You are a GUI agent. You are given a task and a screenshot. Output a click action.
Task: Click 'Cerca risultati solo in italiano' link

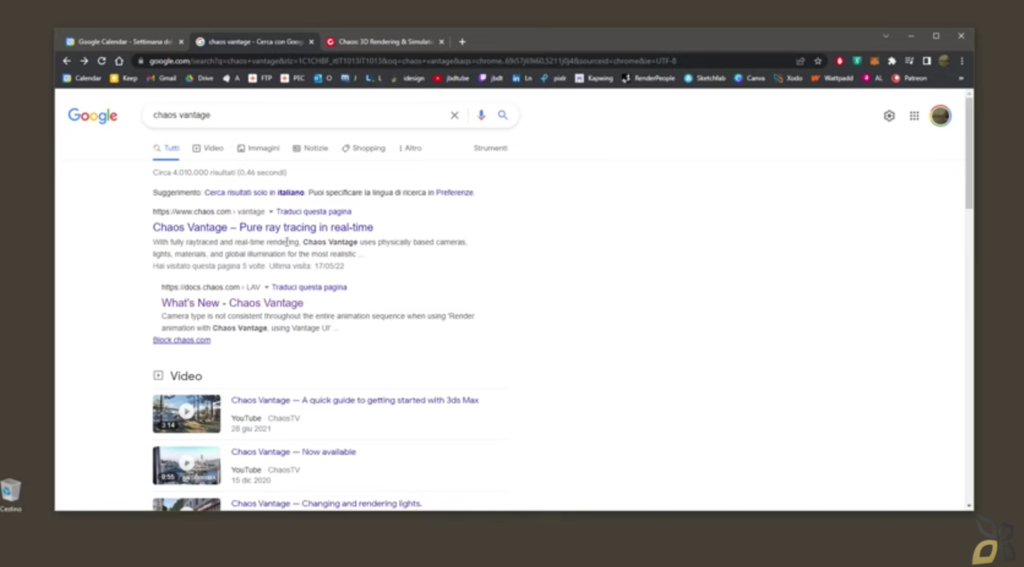(254, 193)
